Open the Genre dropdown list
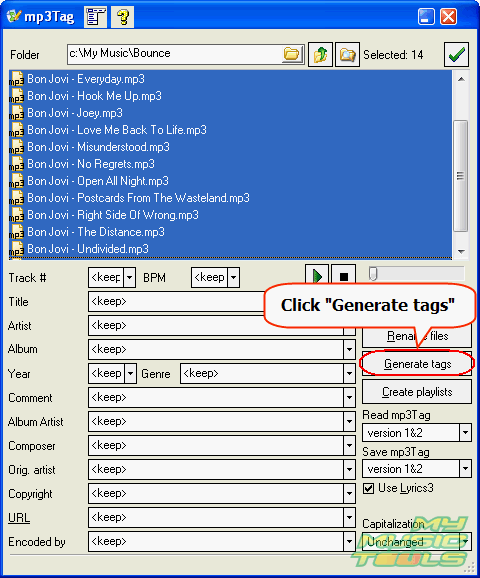 [349, 373]
